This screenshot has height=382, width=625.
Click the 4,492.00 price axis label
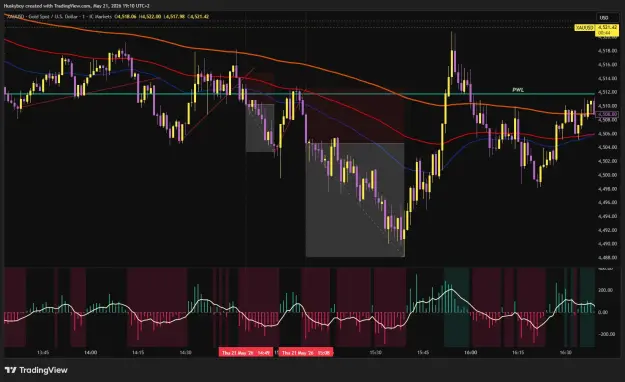(607, 230)
